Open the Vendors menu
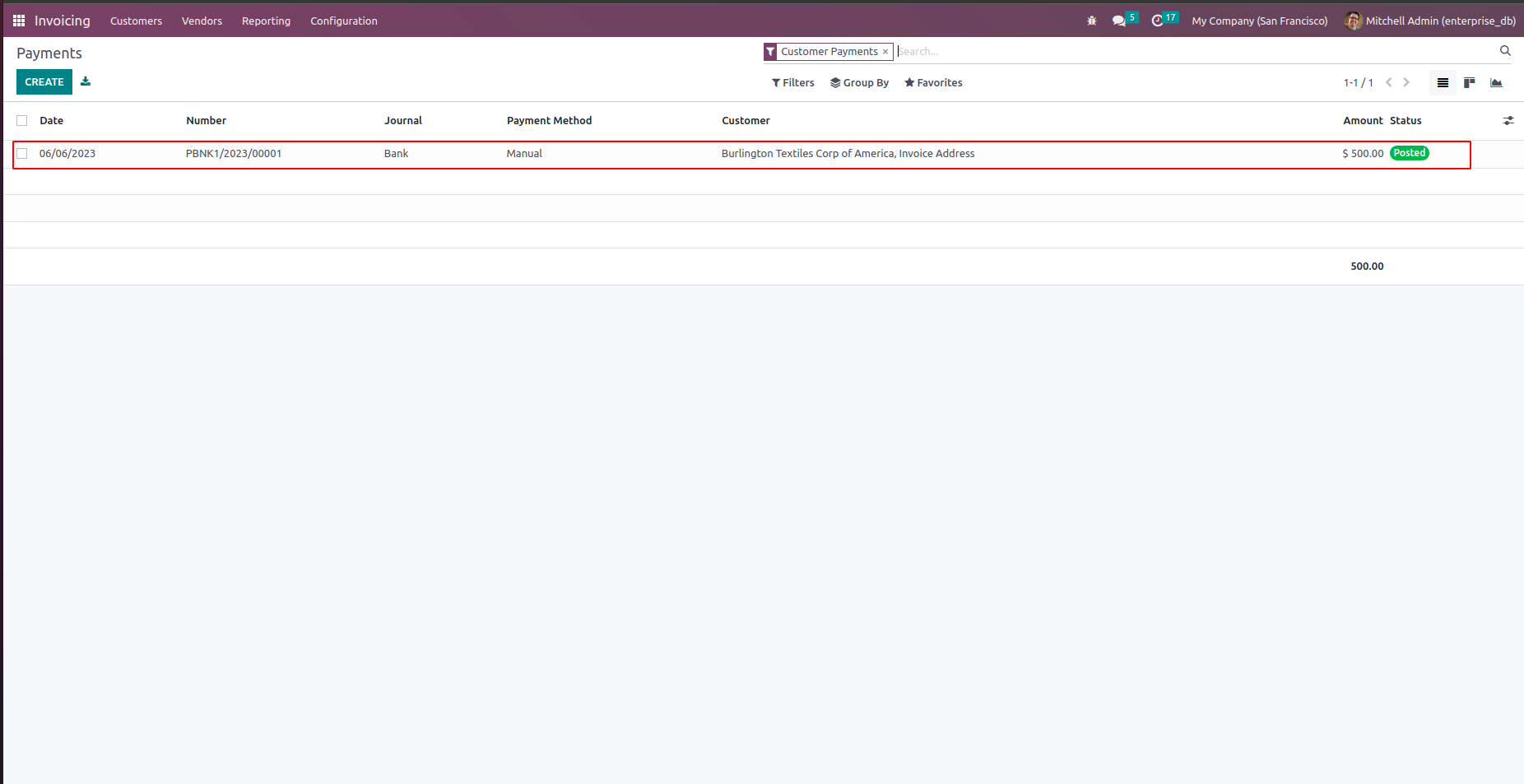 (x=202, y=21)
